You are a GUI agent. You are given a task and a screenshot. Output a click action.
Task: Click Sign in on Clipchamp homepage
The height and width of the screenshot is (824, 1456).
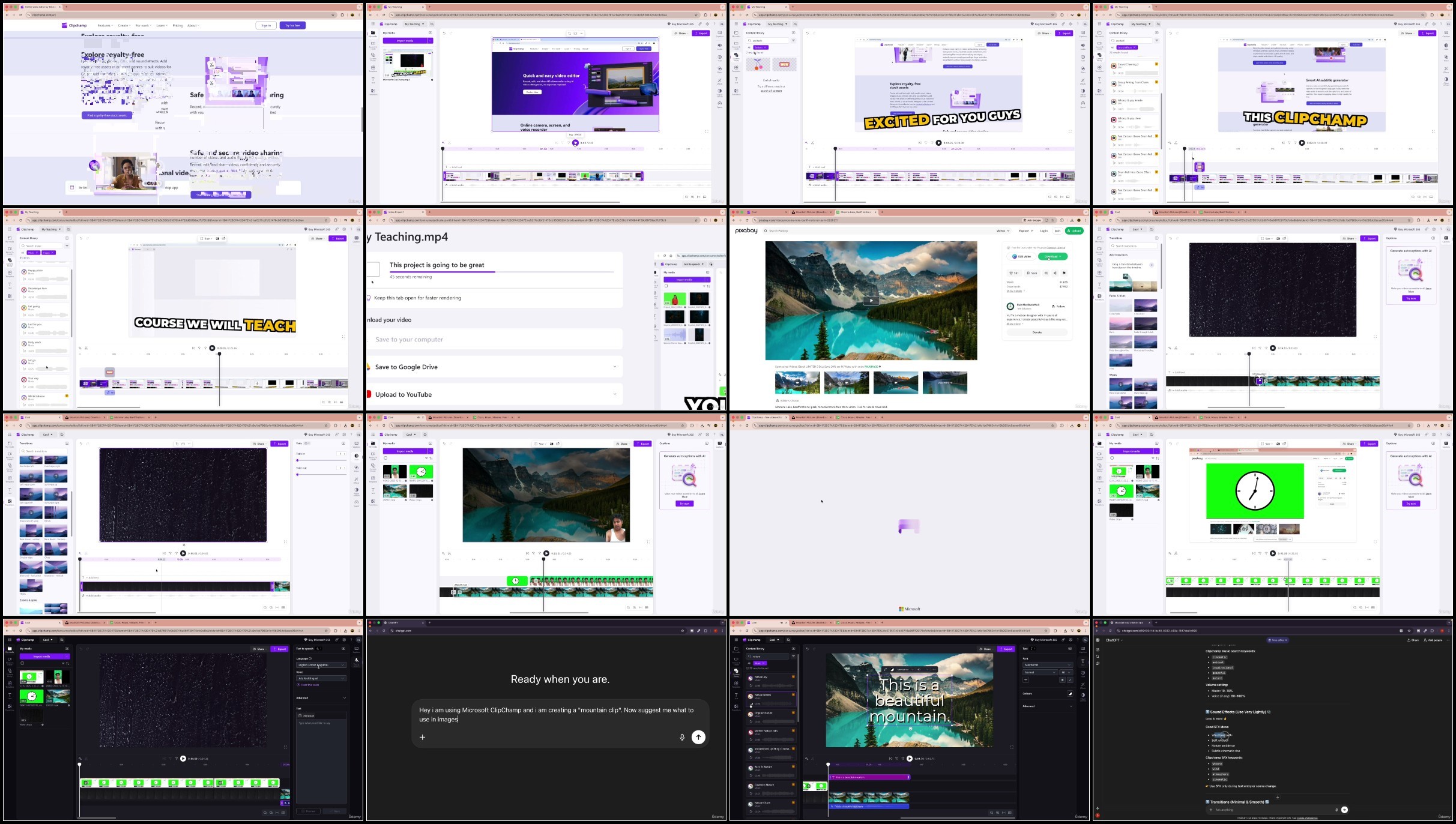[x=266, y=25]
